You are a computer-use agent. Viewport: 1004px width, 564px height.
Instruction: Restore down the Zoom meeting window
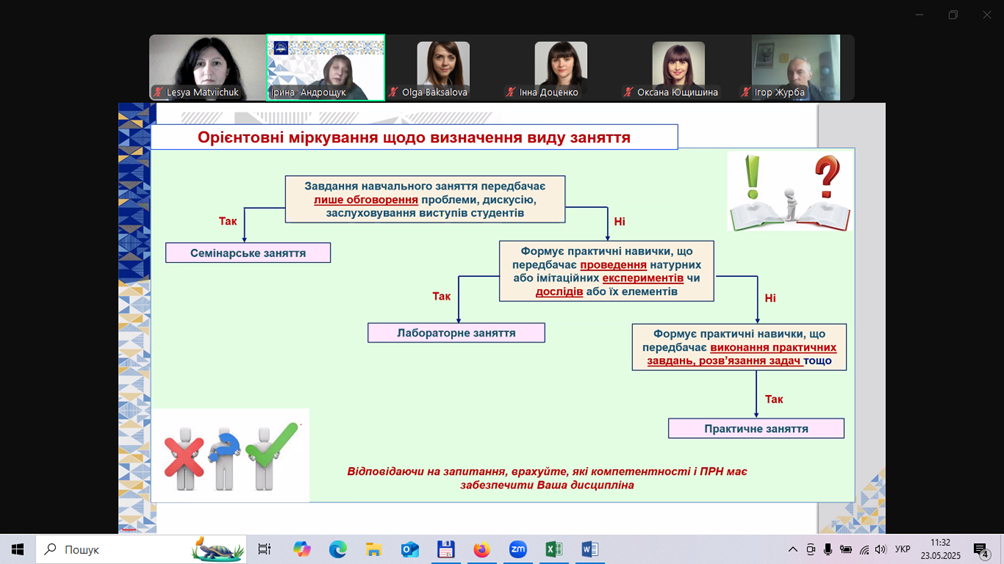point(953,15)
